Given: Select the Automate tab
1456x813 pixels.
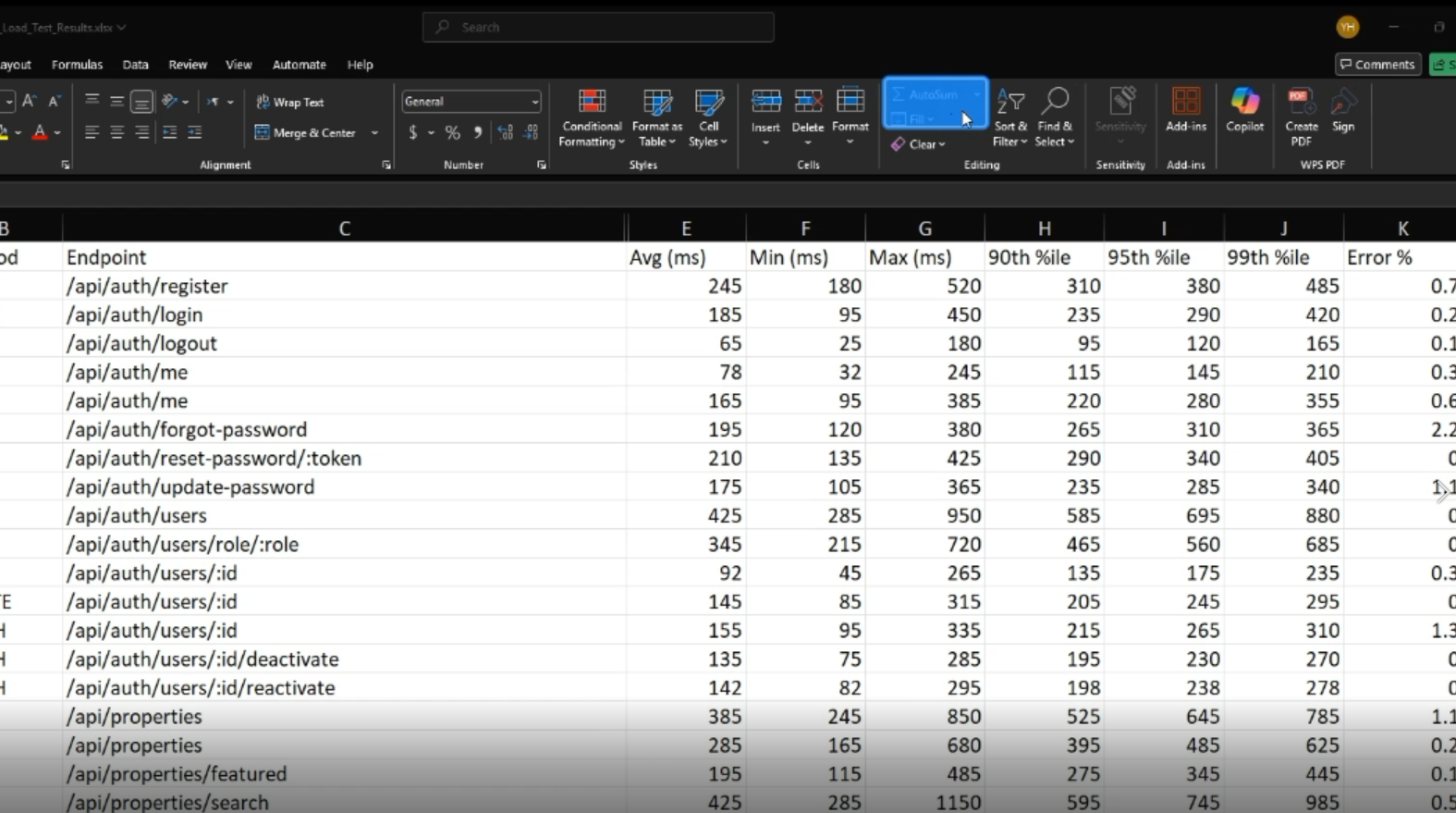Looking at the screenshot, I should tap(299, 65).
